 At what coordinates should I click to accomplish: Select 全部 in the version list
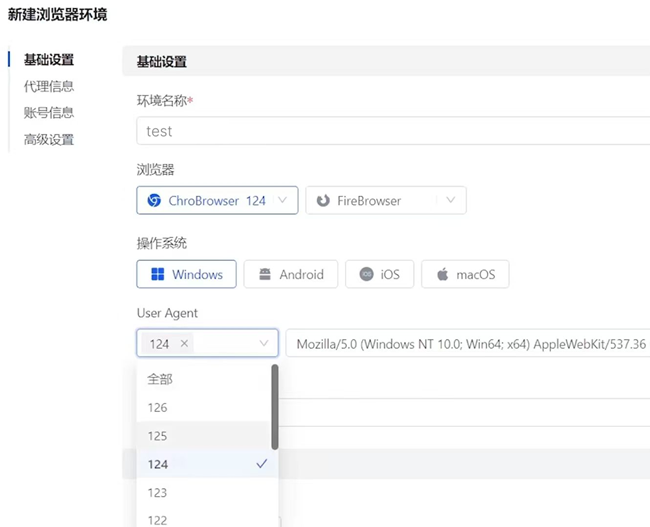204,379
